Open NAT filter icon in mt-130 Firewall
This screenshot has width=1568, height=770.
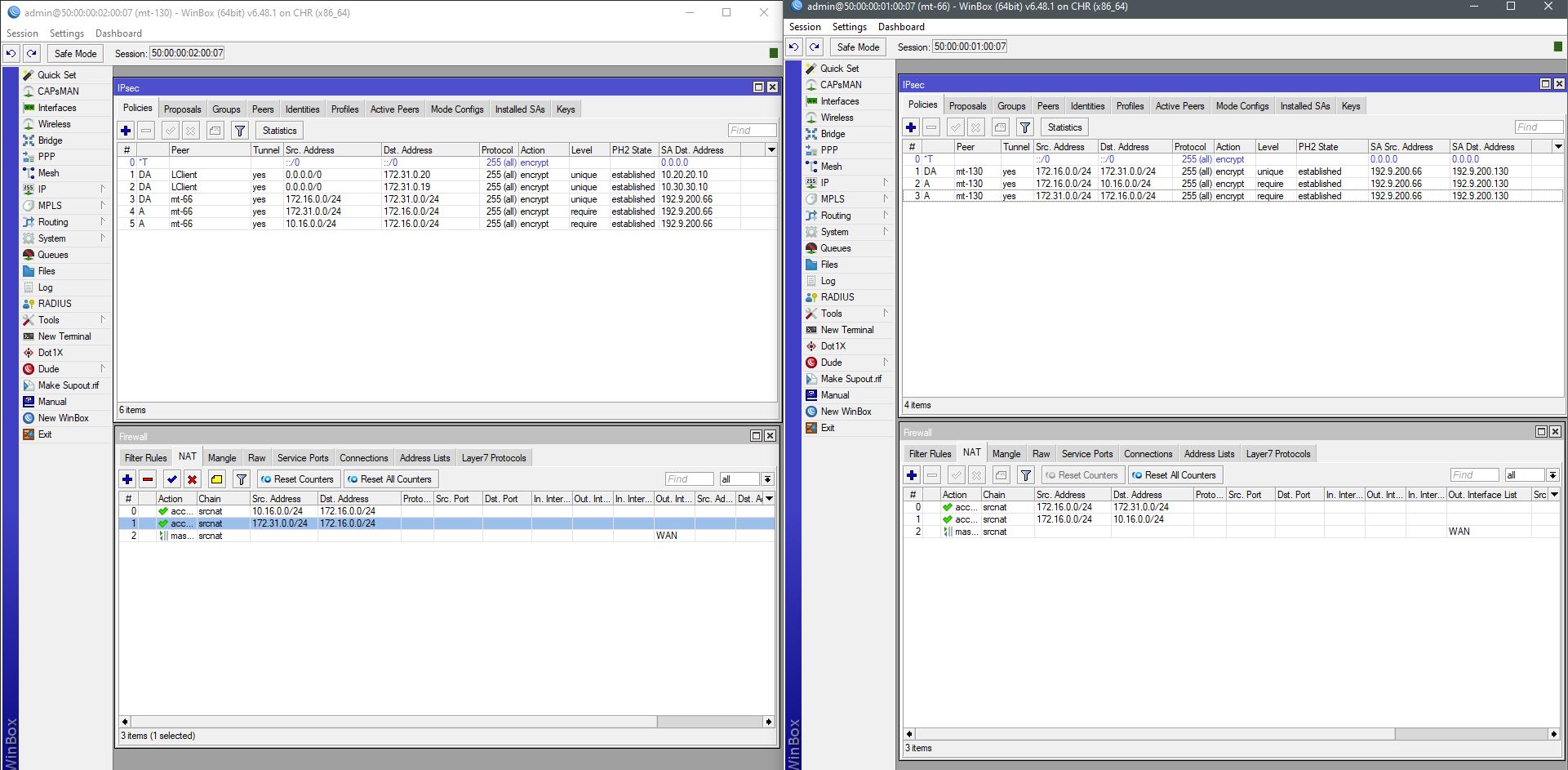pyautogui.click(x=242, y=479)
